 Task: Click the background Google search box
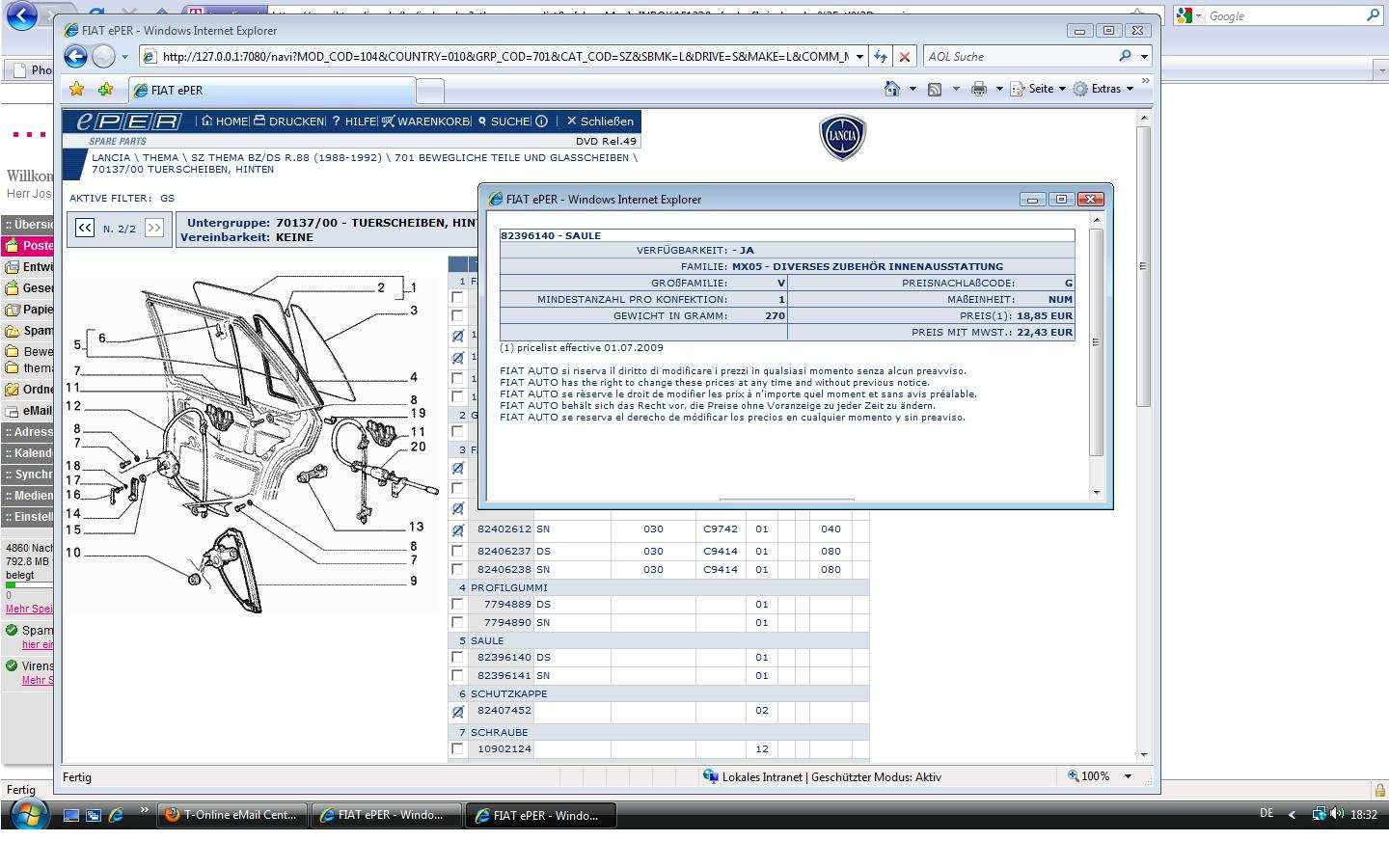pyautogui.click(x=1277, y=15)
